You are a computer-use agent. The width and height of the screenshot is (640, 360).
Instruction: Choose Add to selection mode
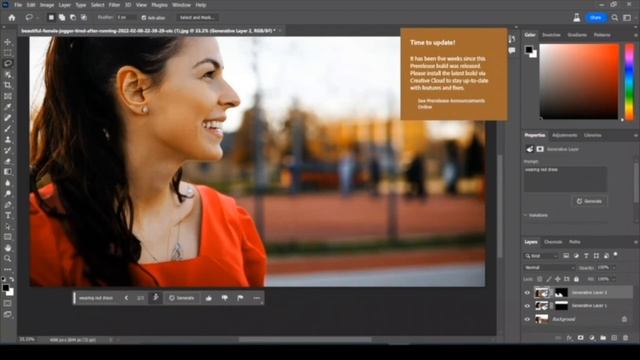(62, 18)
